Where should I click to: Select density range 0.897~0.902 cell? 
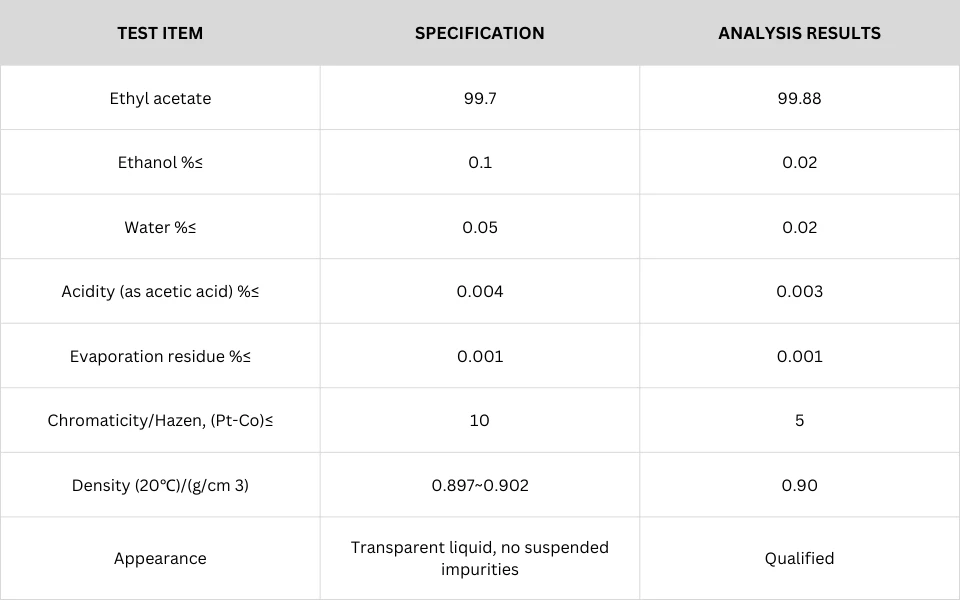click(479, 486)
